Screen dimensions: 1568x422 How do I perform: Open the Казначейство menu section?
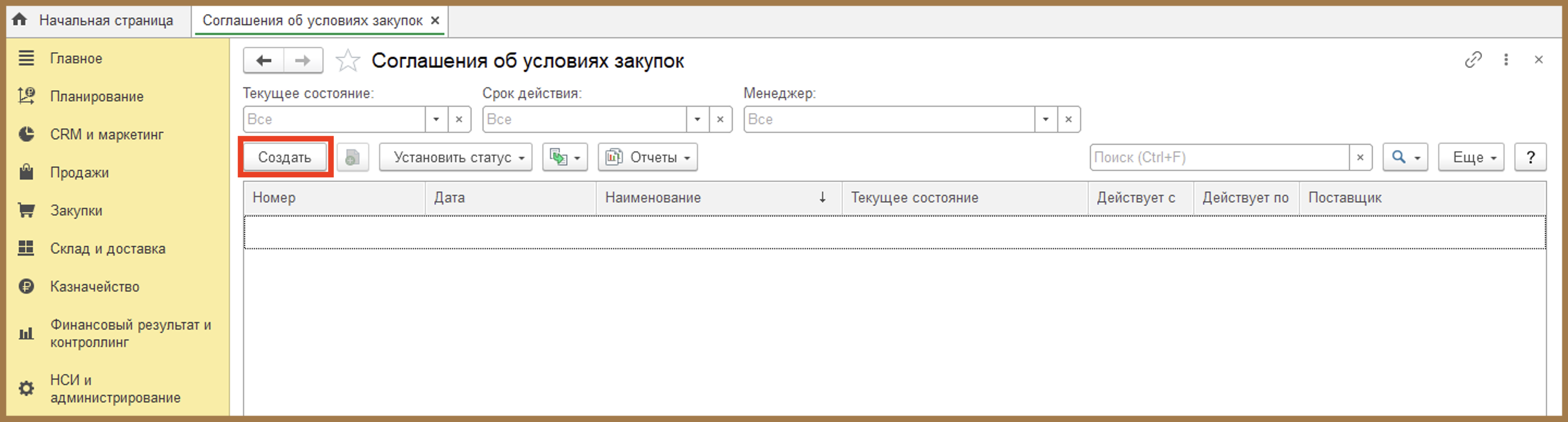tap(94, 287)
